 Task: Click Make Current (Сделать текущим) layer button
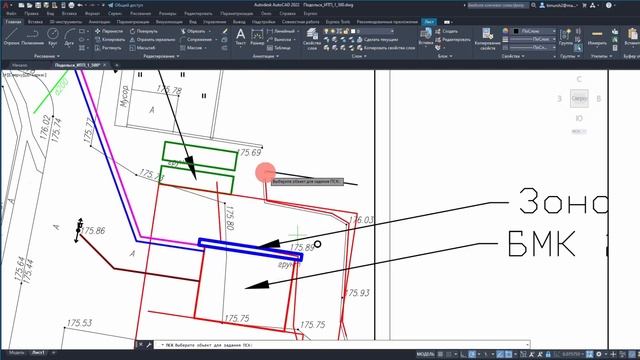pyautogui.click(x=378, y=40)
